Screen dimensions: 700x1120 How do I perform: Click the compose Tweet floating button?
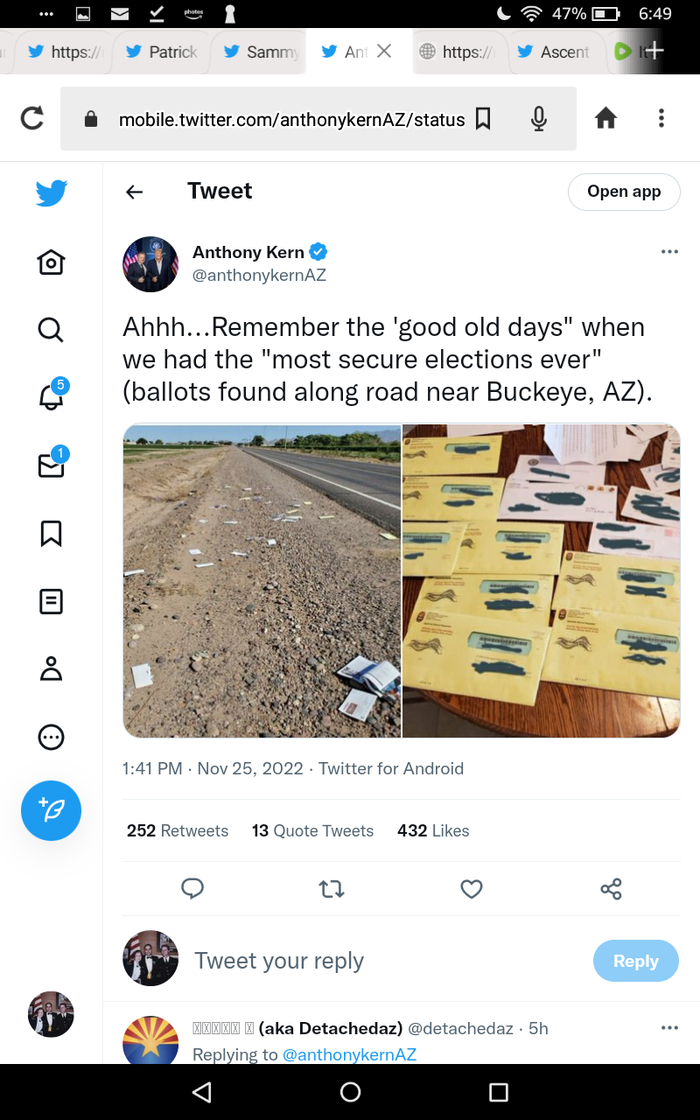pos(51,810)
